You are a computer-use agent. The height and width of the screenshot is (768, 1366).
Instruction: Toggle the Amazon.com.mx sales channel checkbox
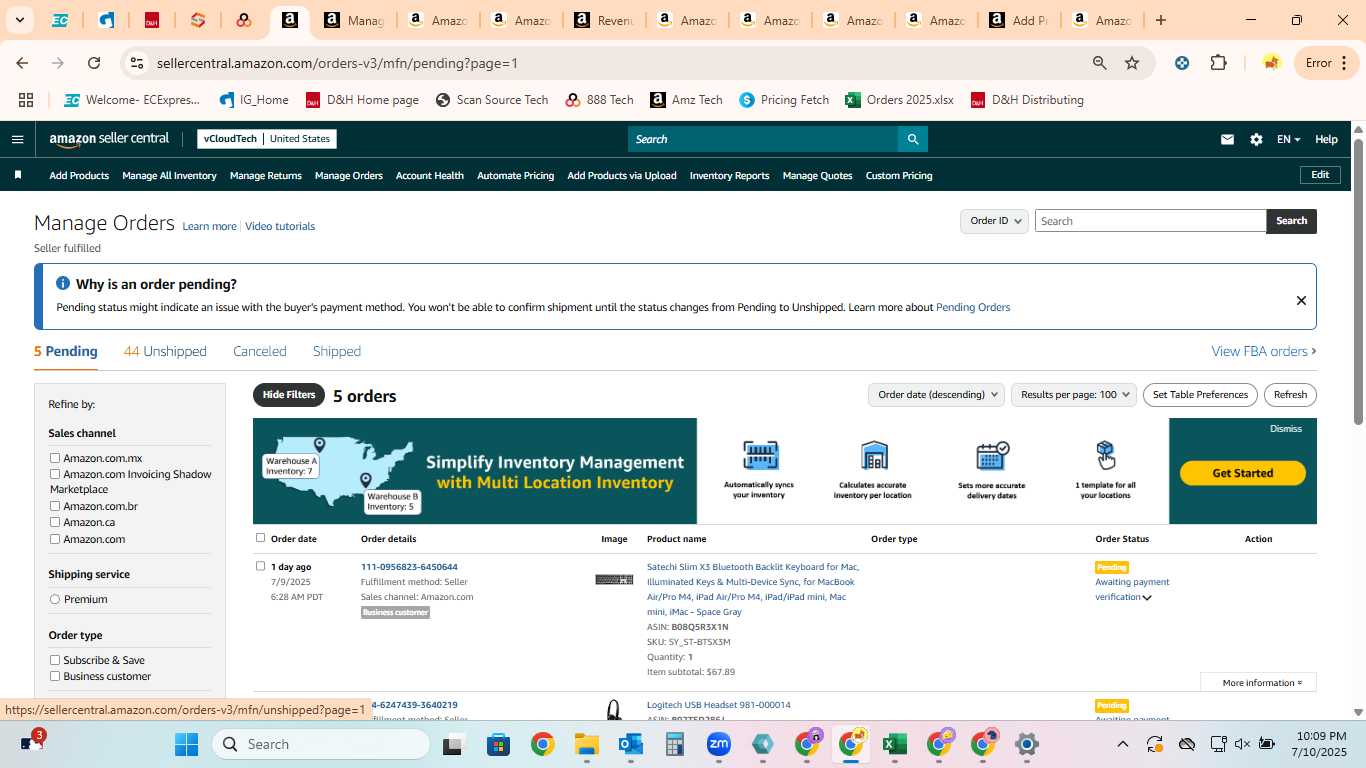click(55, 458)
